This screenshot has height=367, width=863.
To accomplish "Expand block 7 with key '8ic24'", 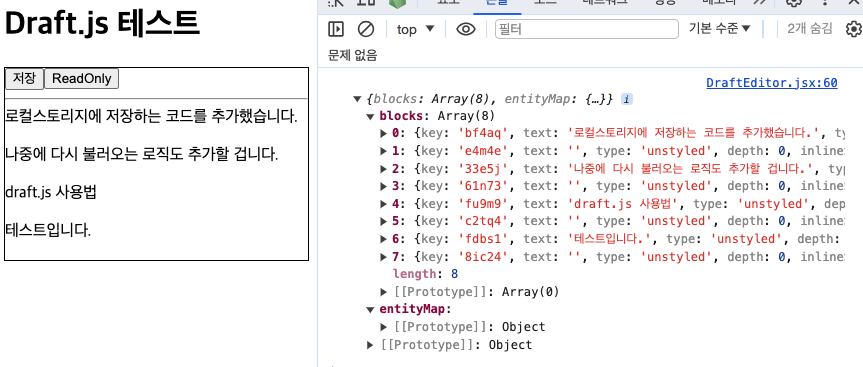I will (x=384, y=257).
